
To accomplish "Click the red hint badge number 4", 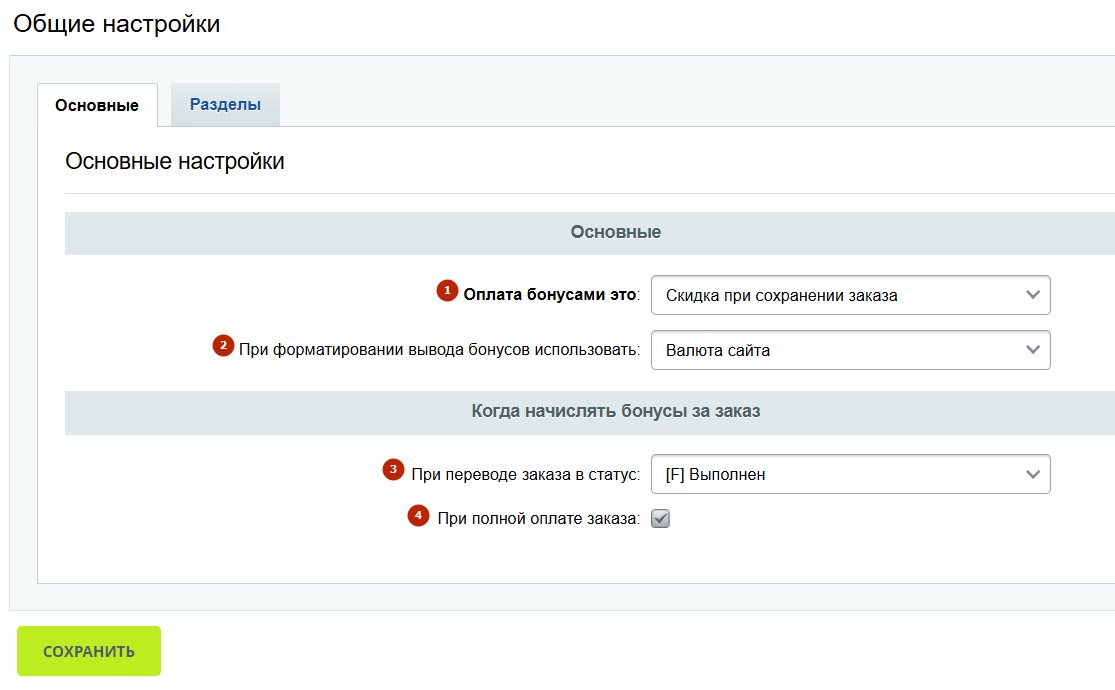I will pyautogui.click(x=418, y=515).
